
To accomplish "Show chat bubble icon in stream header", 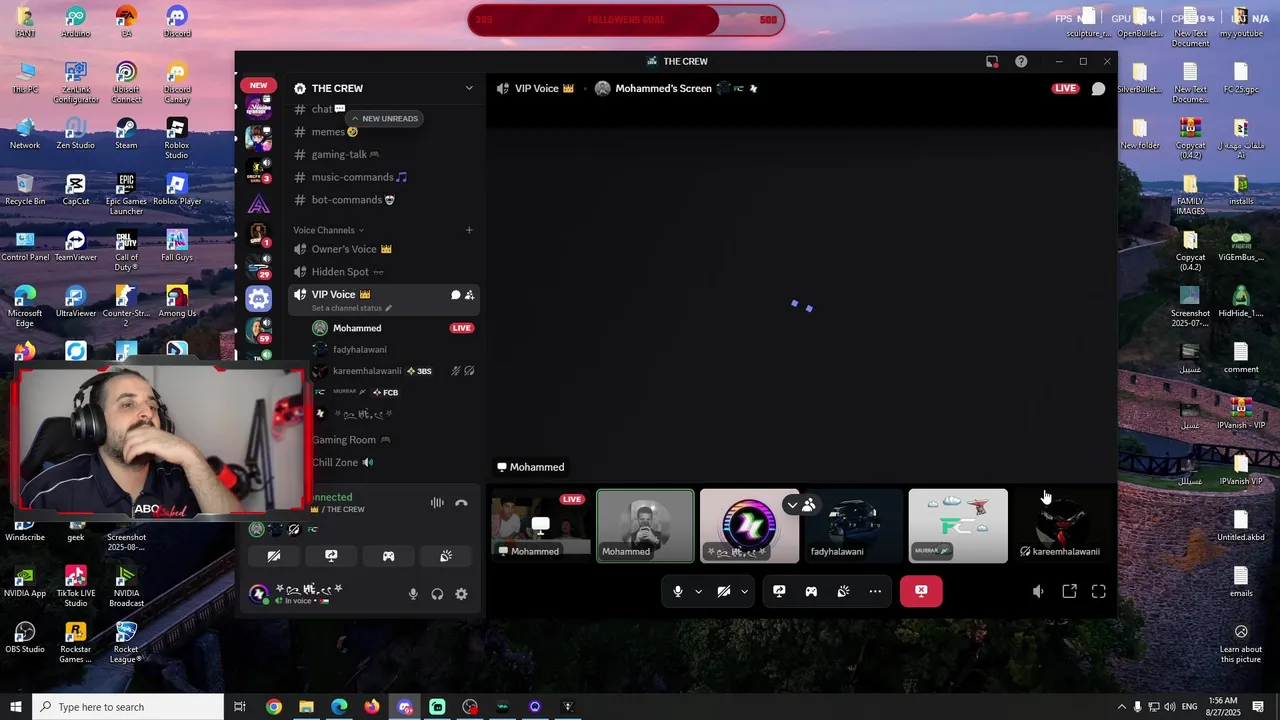I will point(1098,88).
